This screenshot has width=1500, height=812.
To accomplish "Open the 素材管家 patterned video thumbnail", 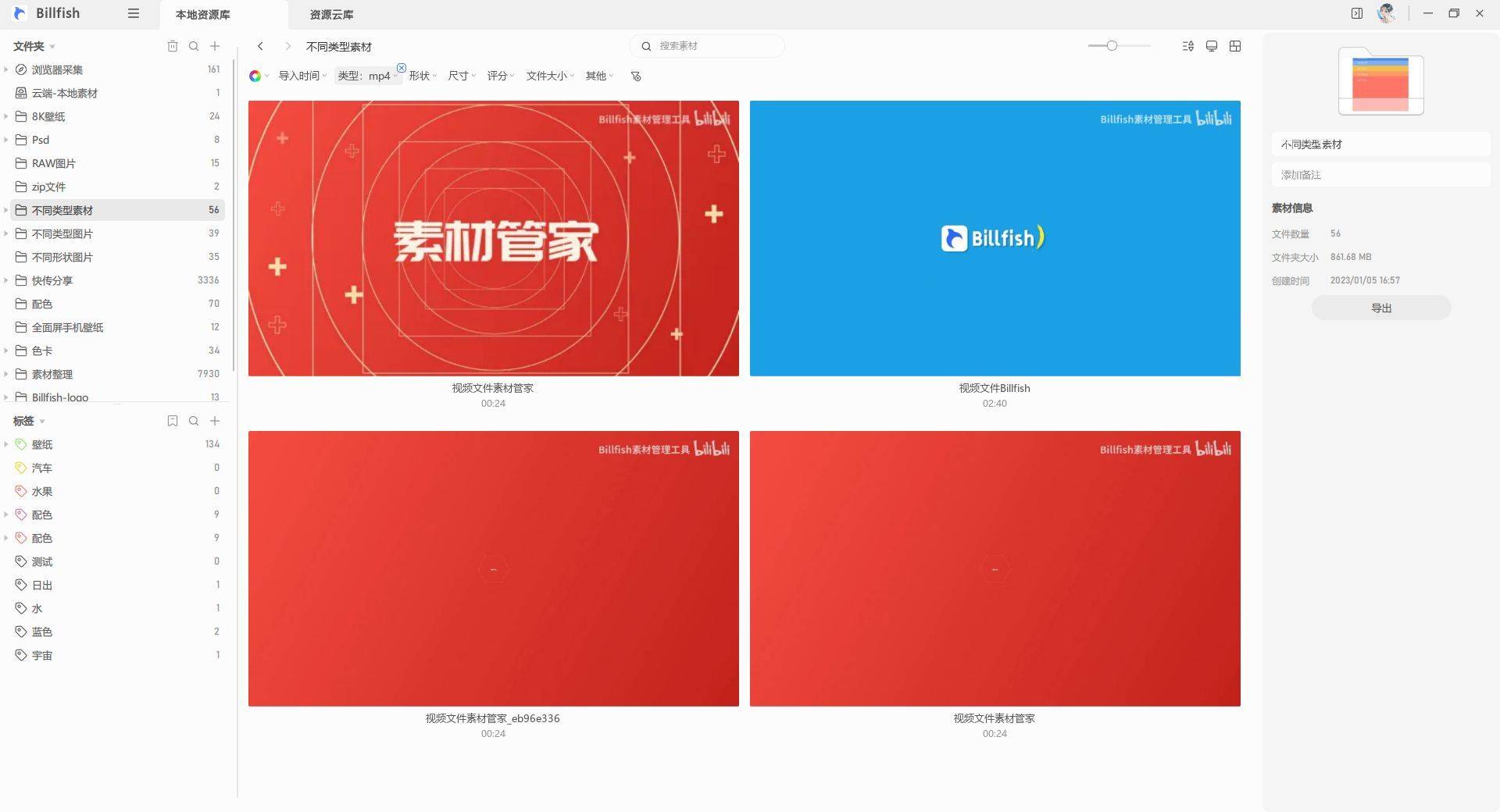I will (x=493, y=238).
